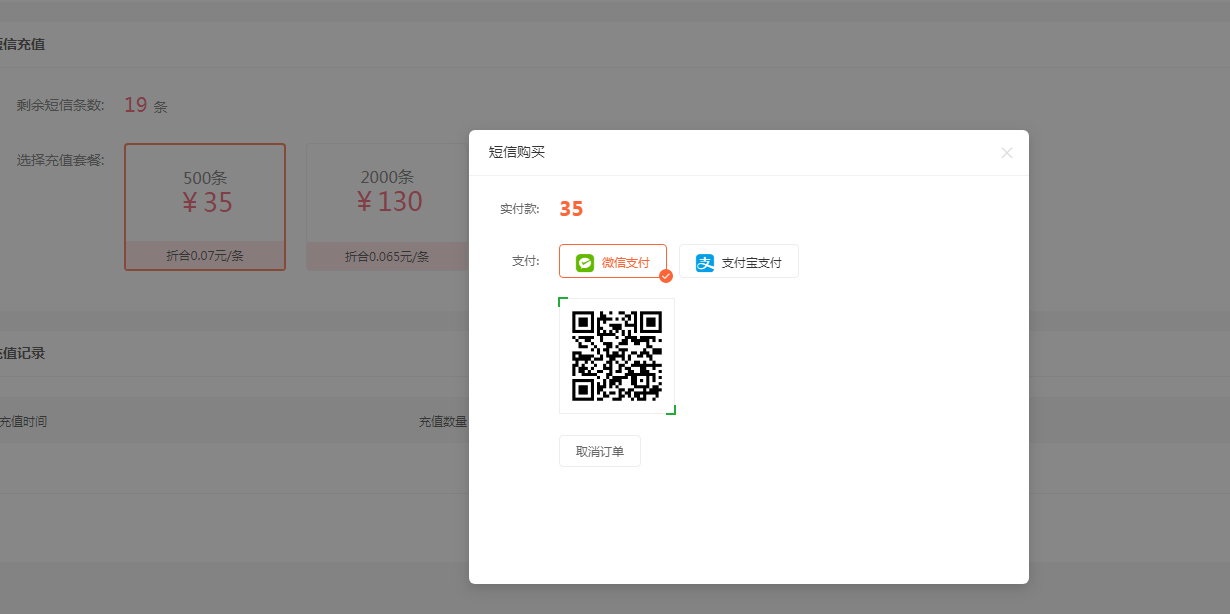Select WeChat Pay payment option
Viewport: 1230px width, 614px height.
pos(613,262)
